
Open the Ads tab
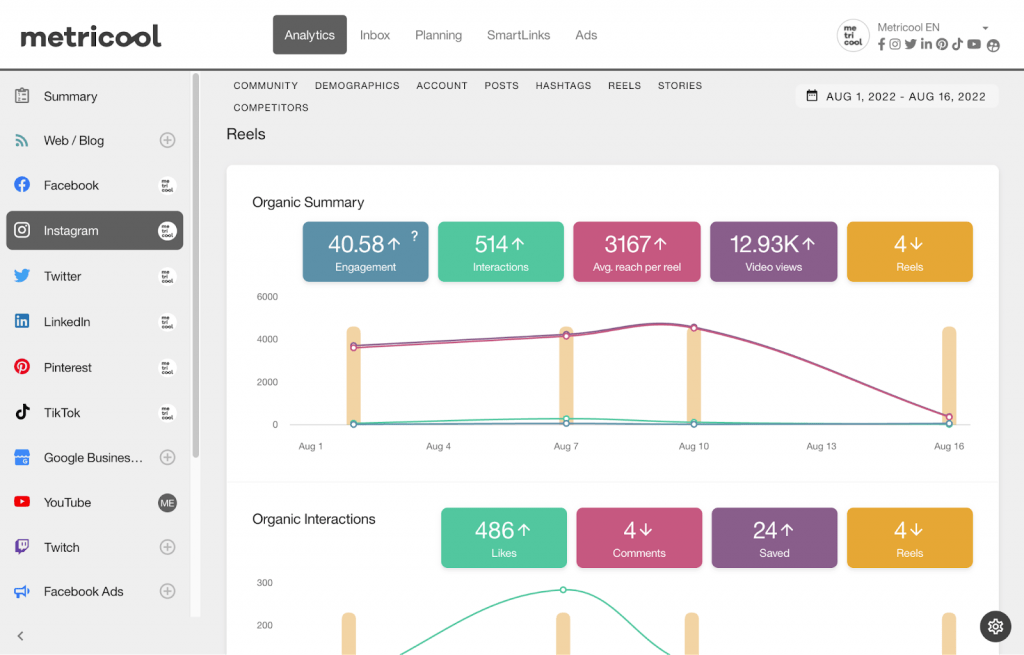click(586, 35)
